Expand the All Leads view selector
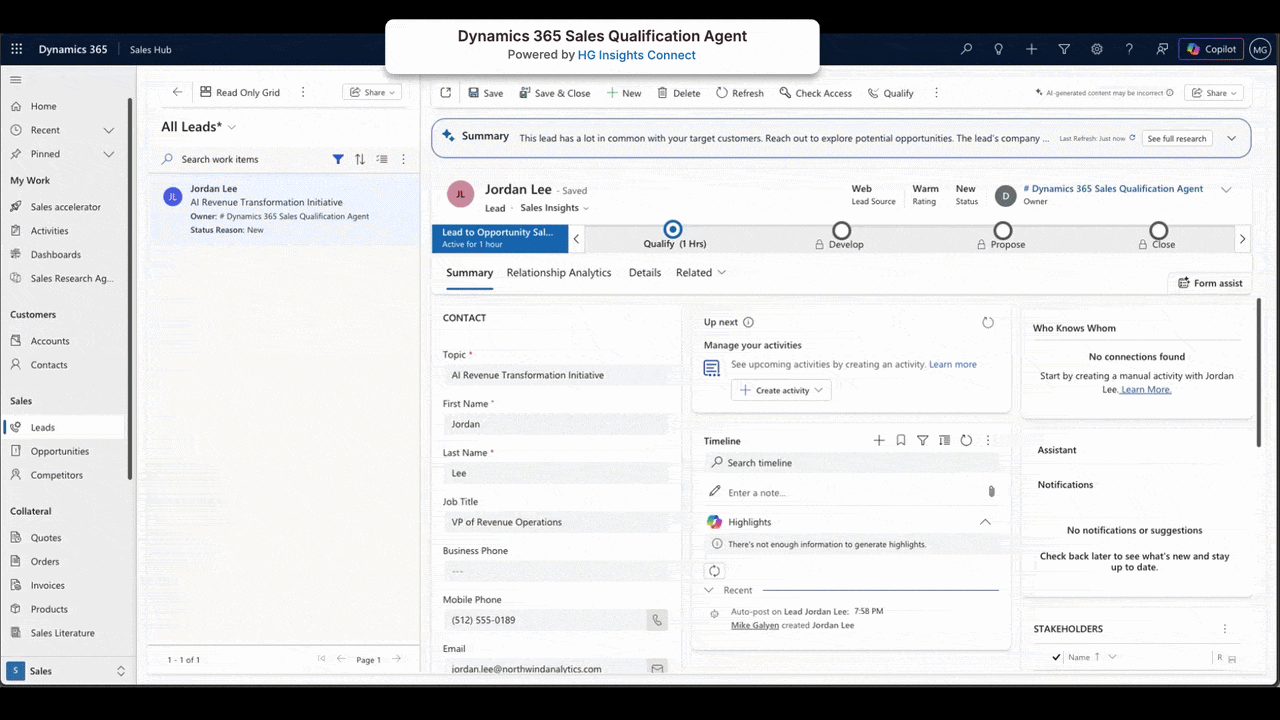This screenshot has height=720, width=1280. (x=232, y=127)
